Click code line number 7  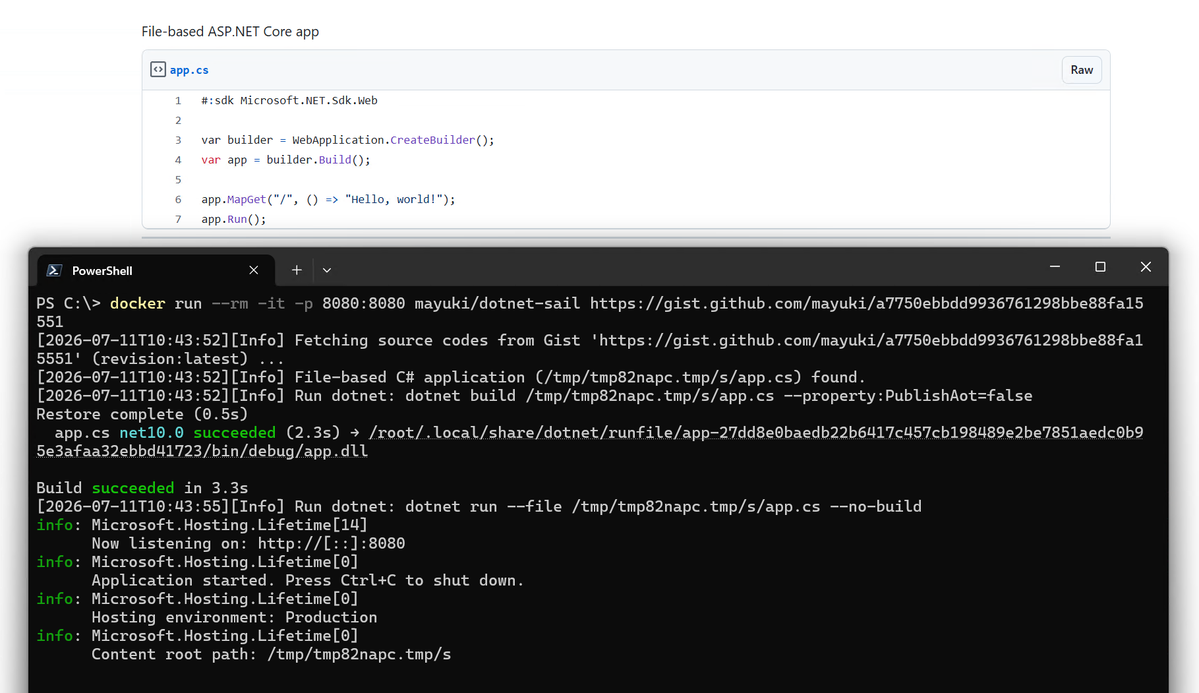coord(178,220)
